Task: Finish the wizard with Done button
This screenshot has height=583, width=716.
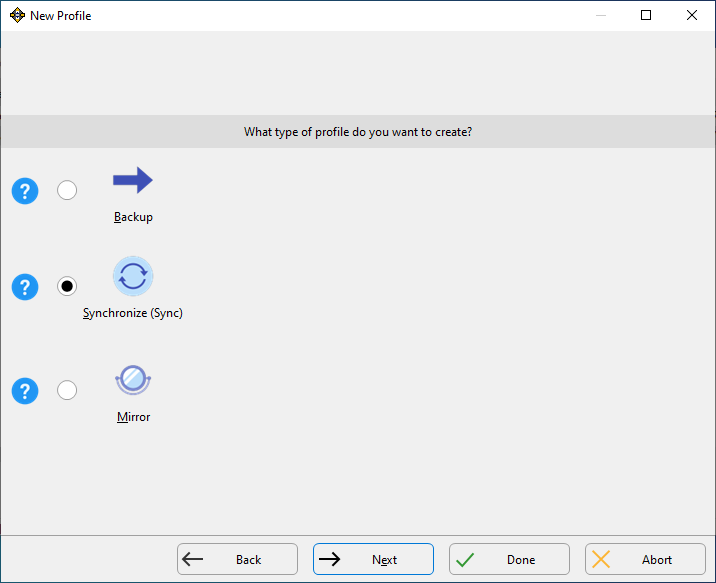Action: [x=509, y=559]
